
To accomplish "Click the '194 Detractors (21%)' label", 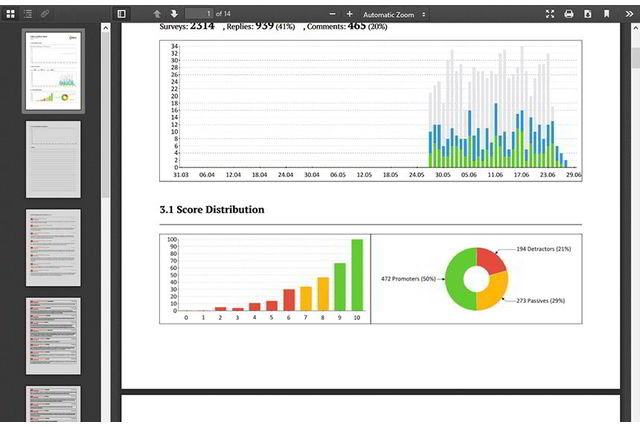I will click(x=544, y=249).
